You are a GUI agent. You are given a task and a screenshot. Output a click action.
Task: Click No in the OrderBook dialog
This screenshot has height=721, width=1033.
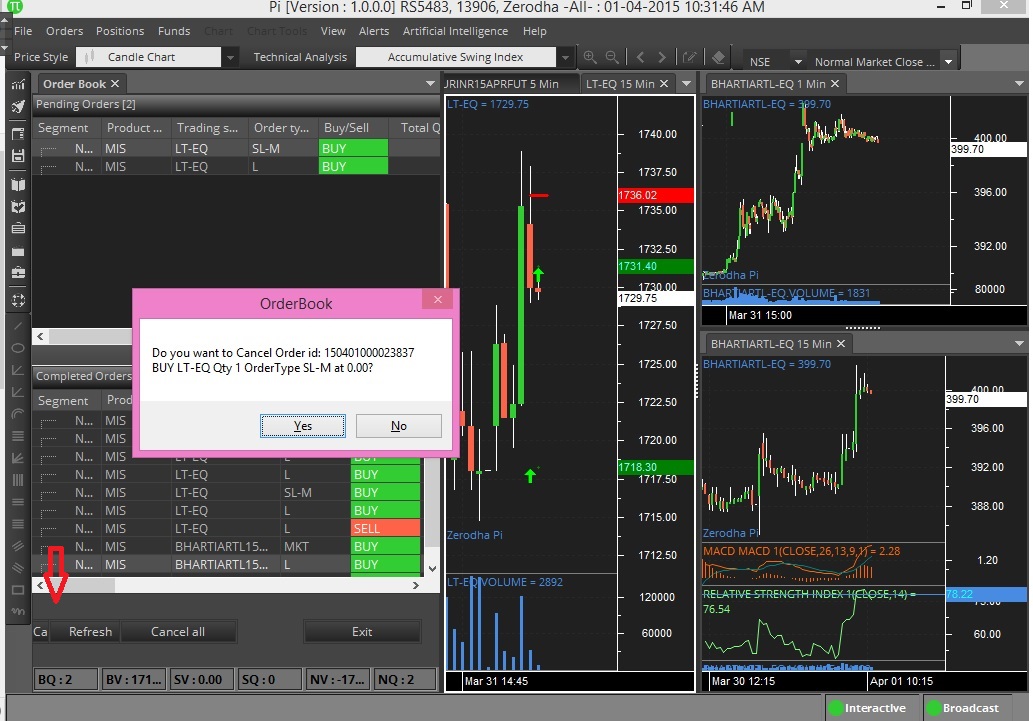pyautogui.click(x=399, y=426)
